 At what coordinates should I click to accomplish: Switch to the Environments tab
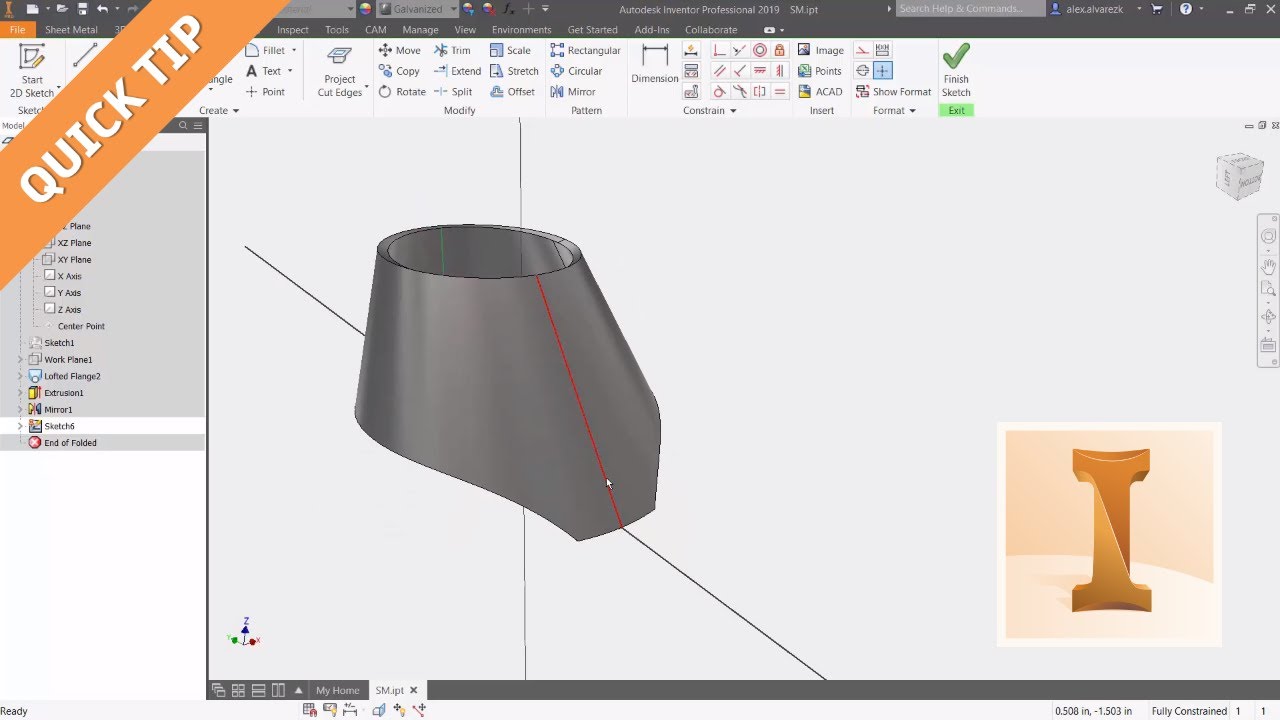521,30
